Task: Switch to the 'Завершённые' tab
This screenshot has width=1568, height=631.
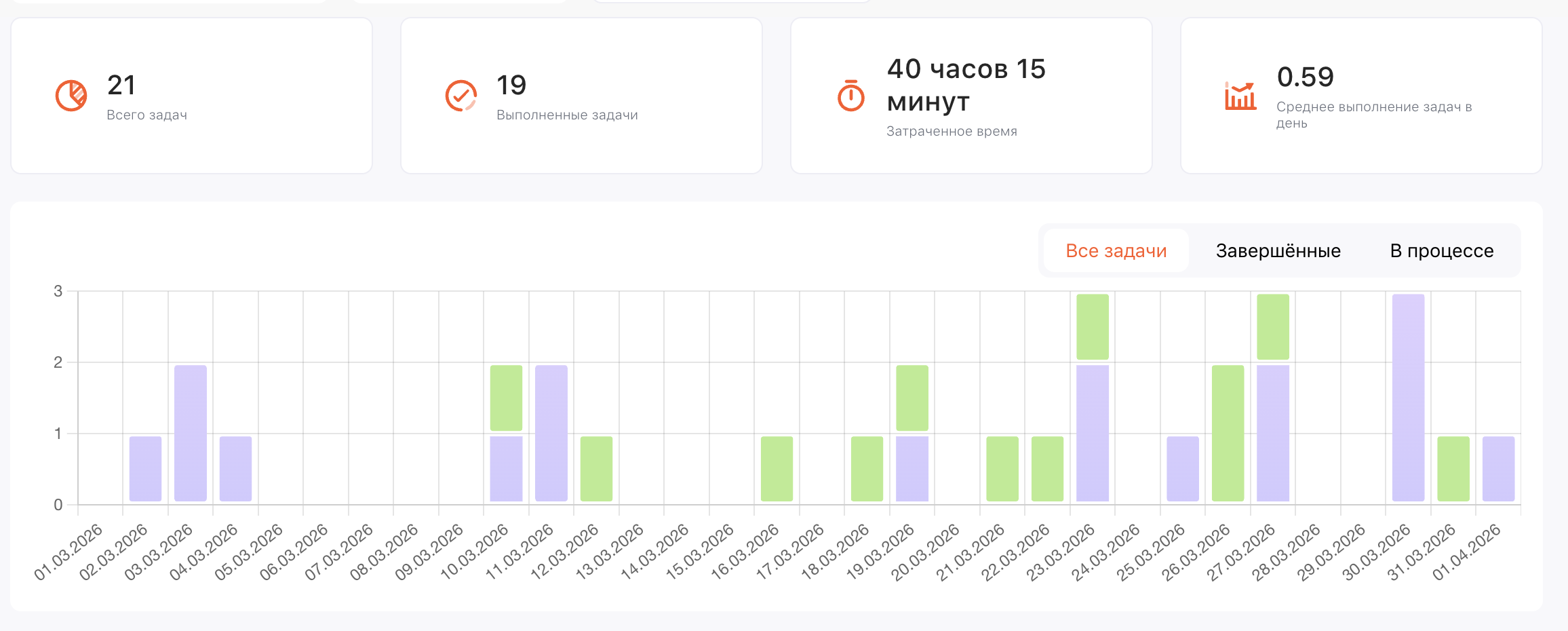Action: point(1277,250)
